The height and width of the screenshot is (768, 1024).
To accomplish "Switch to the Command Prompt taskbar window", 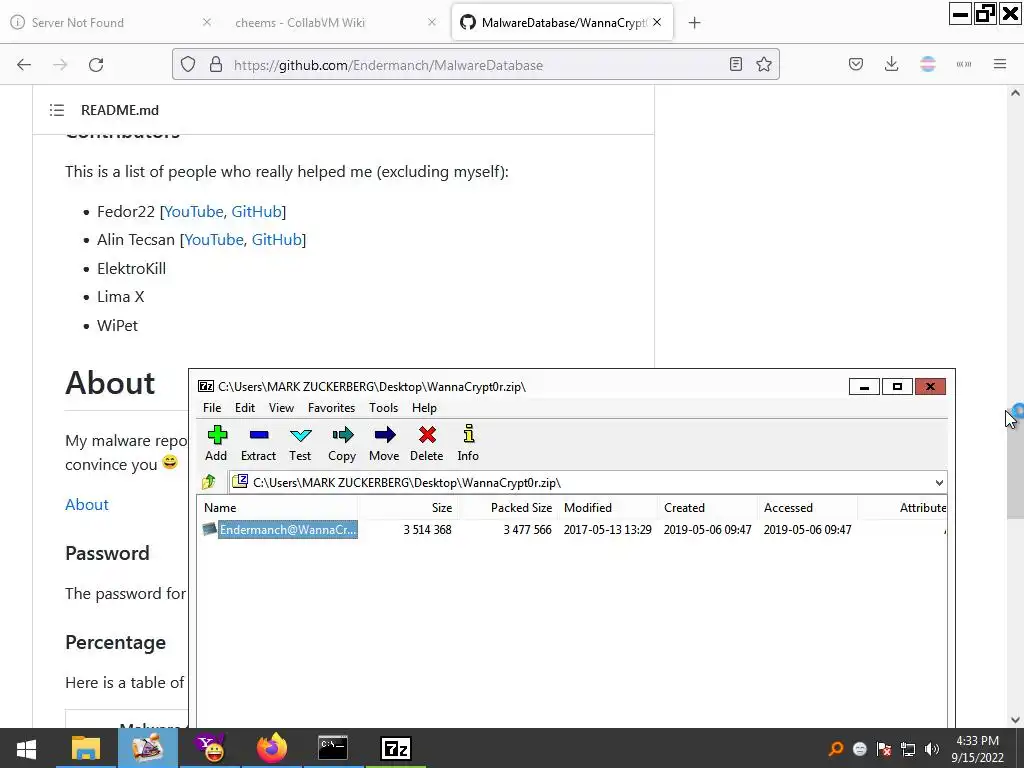I will click(x=333, y=748).
